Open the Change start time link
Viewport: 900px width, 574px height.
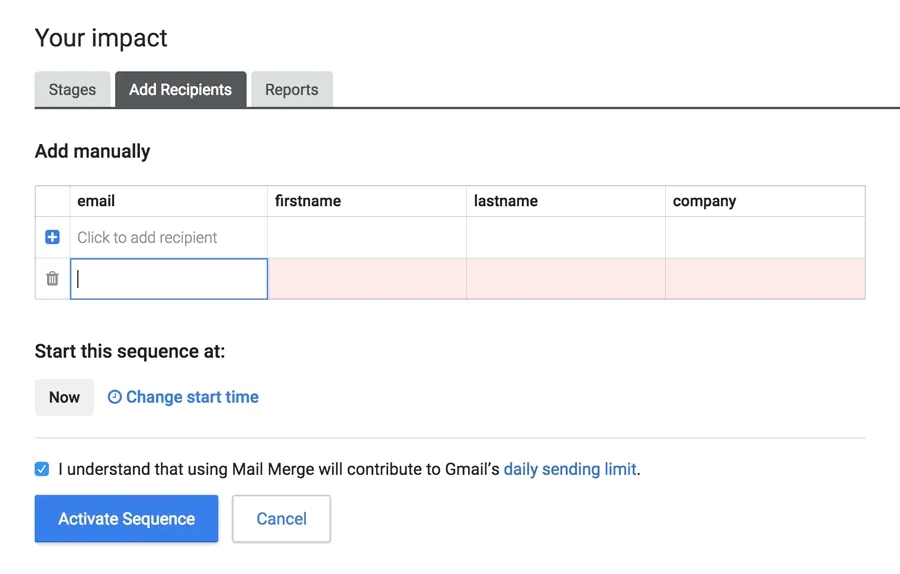click(192, 397)
